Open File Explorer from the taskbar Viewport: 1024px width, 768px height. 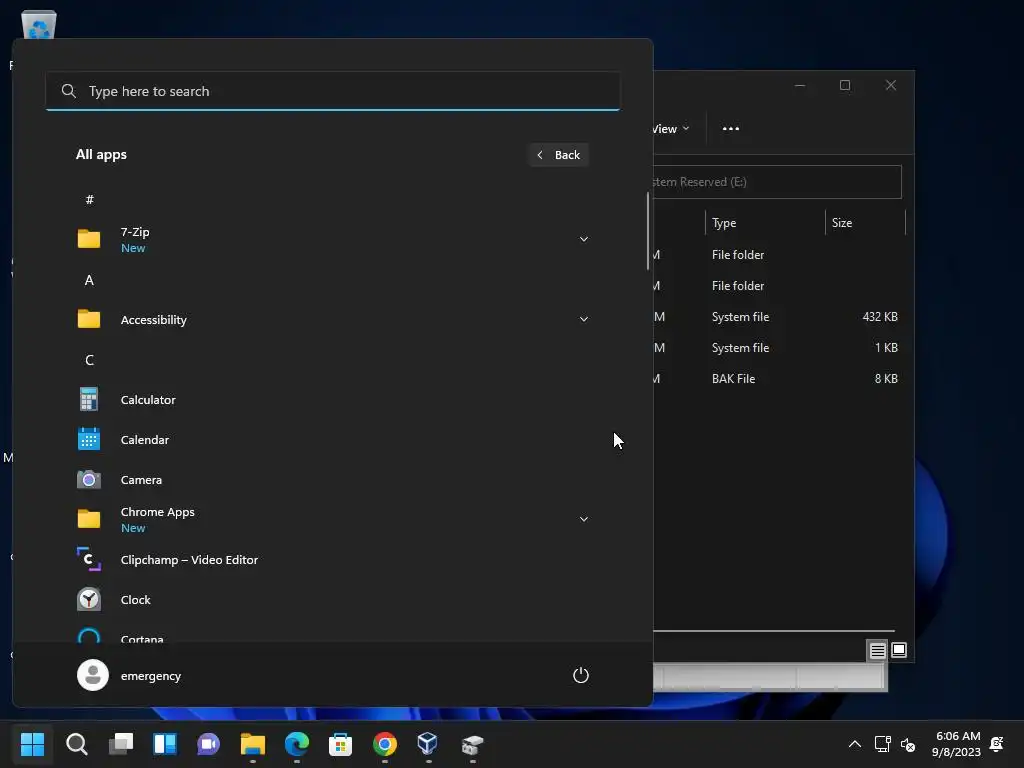[x=253, y=744]
